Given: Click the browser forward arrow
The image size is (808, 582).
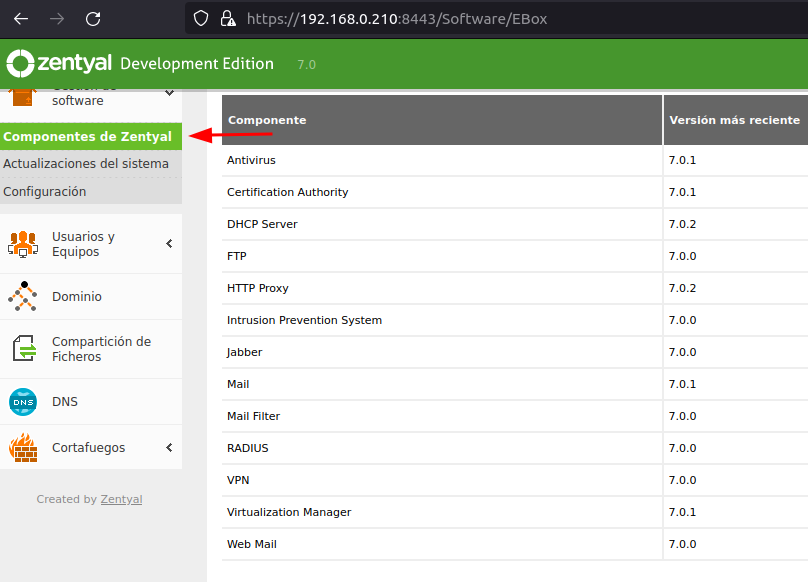Looking at the screenshot, I should point(57,19).
